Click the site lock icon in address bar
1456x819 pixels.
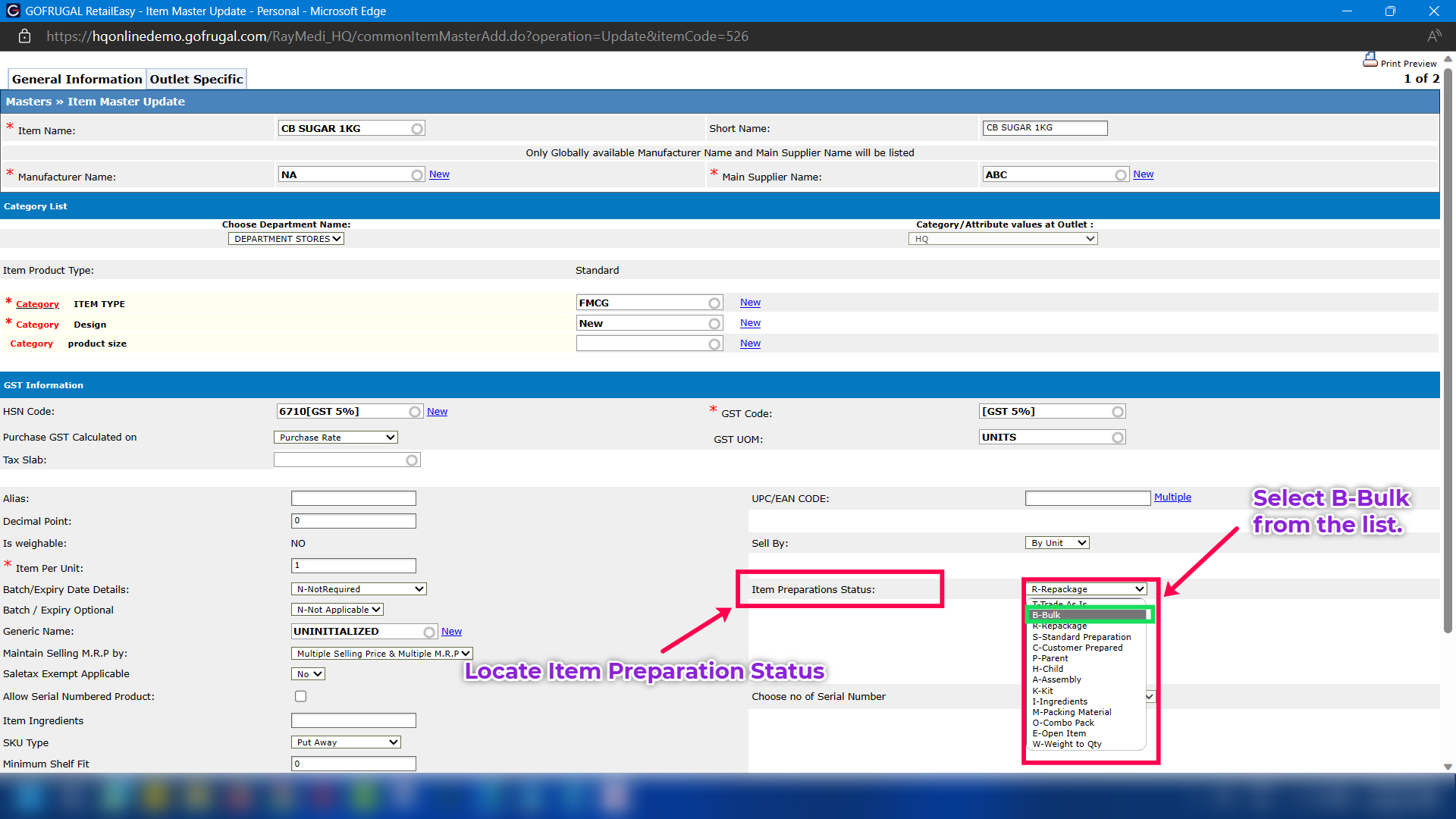click(x=24, y=36)
